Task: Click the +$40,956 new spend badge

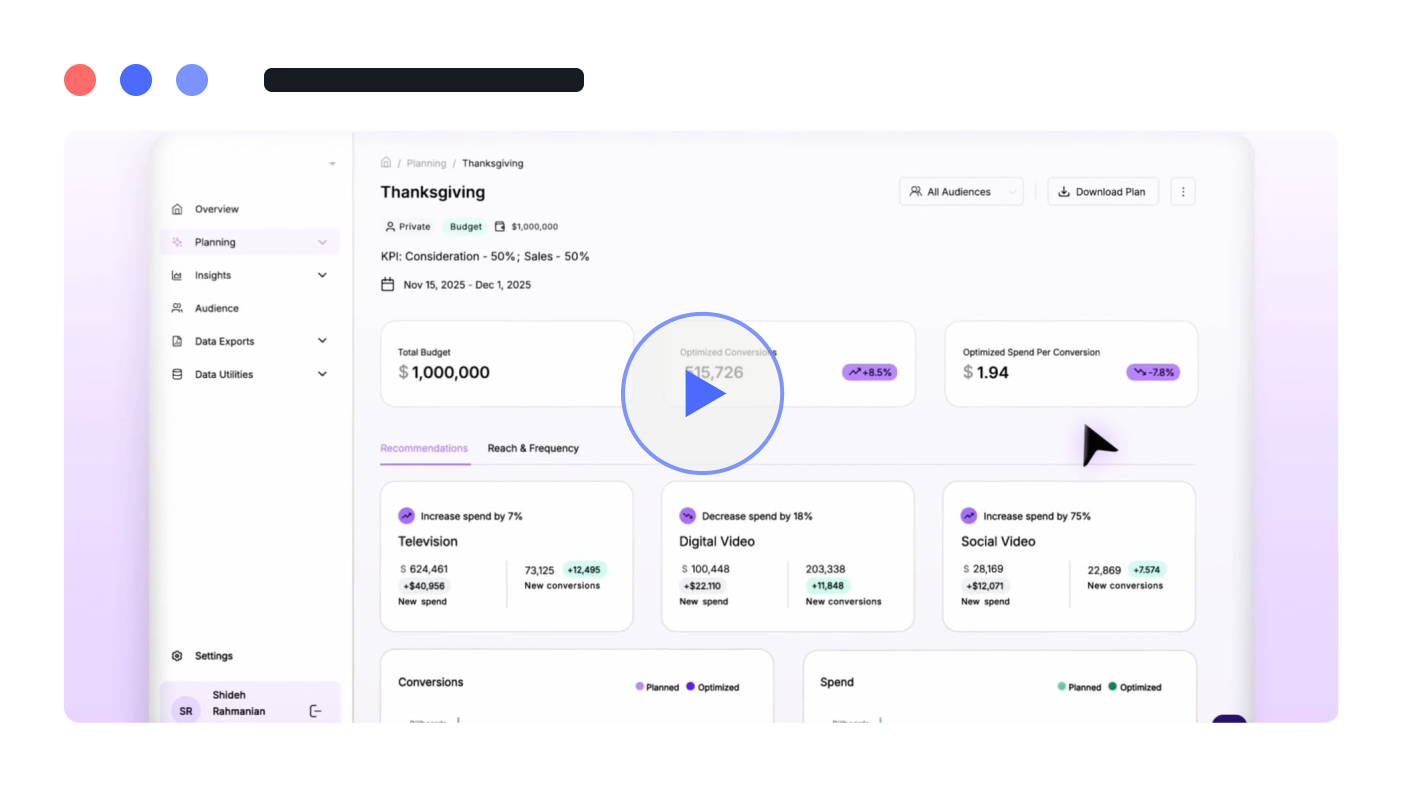Action: pos(426,586)
